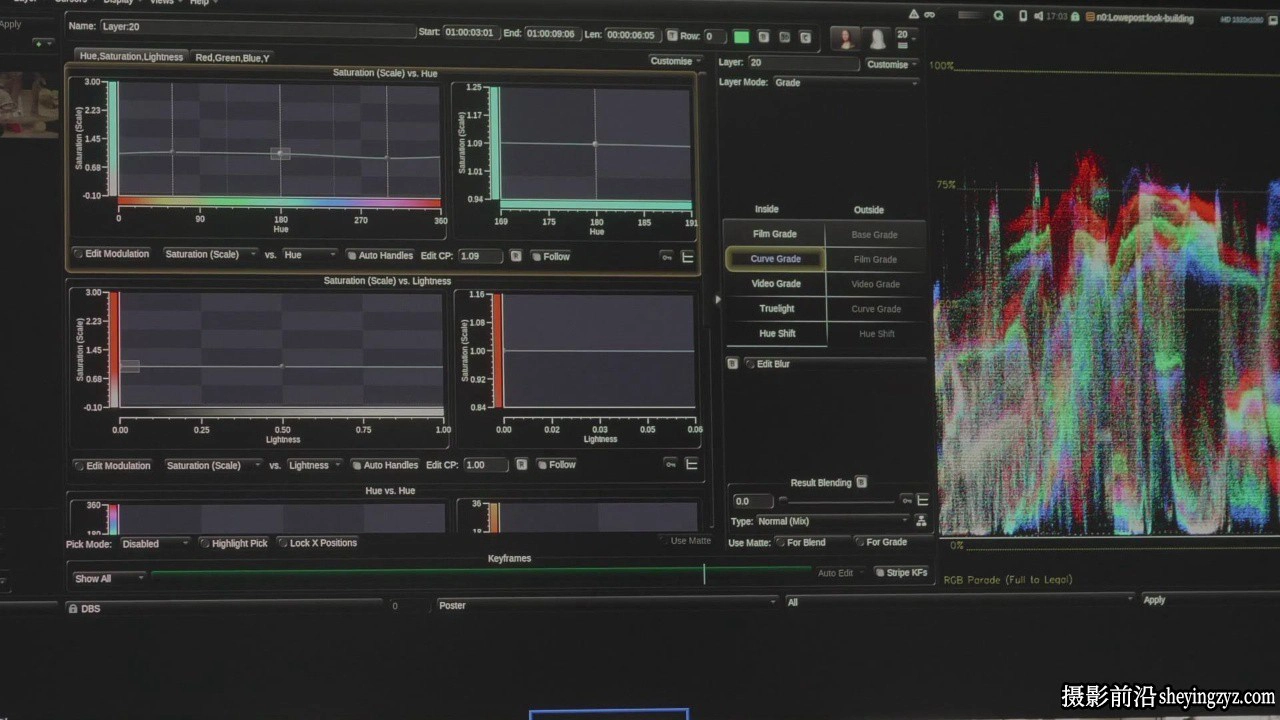
Task: Open Customise dropdown above curve panels
Action: click(x=675, y=61)
